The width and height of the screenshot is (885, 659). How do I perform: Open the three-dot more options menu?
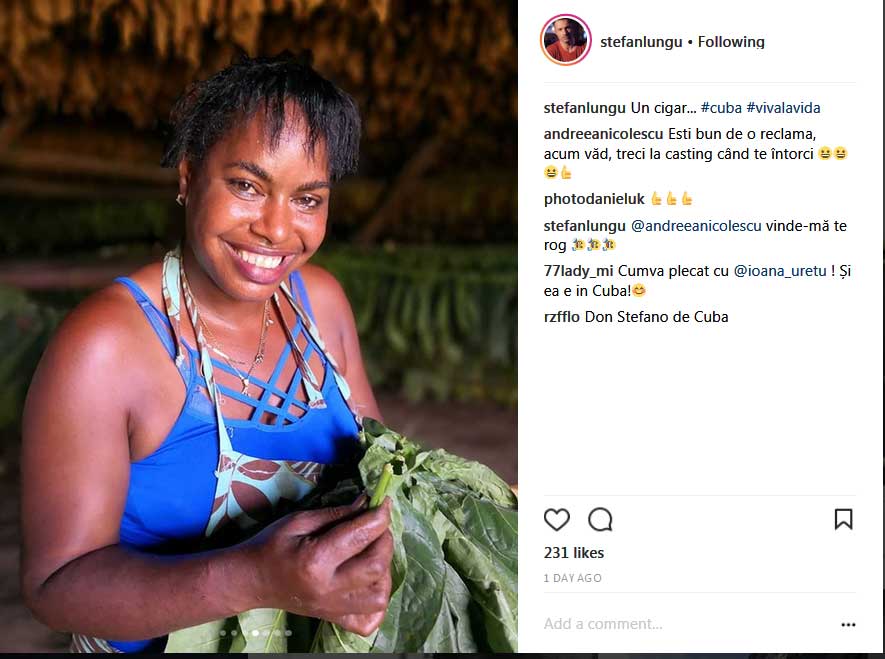[x=848, y=625]
